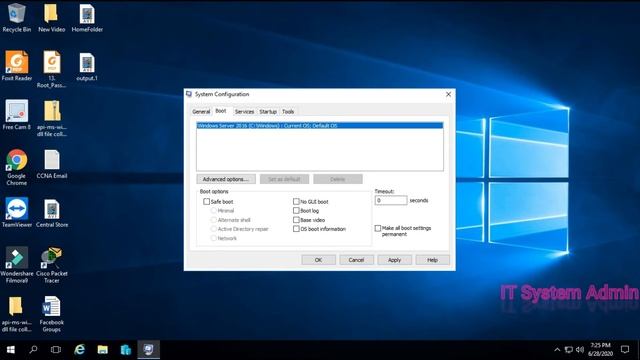
Task: Open File Explorer from the taskbar
Action: coord(102,350)
